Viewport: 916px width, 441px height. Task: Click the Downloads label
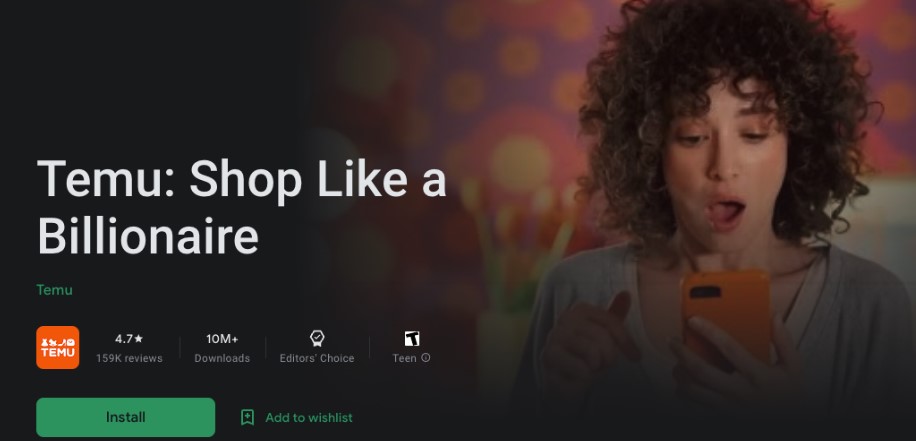pos(222,359)
